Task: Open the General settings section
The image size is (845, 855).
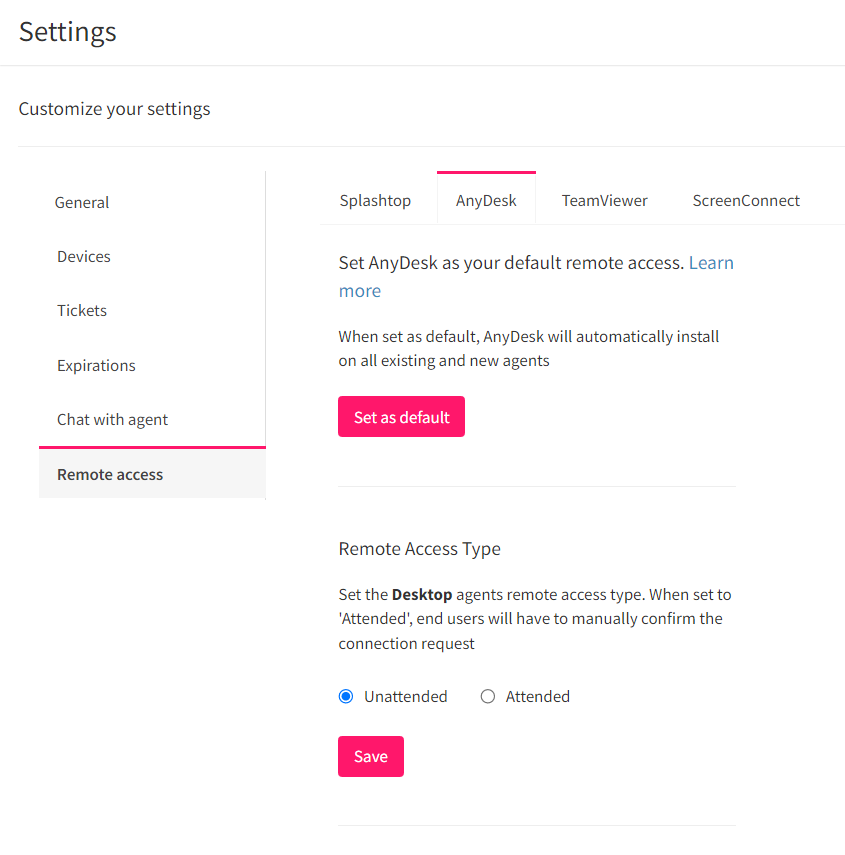Action: coord(82,202)
